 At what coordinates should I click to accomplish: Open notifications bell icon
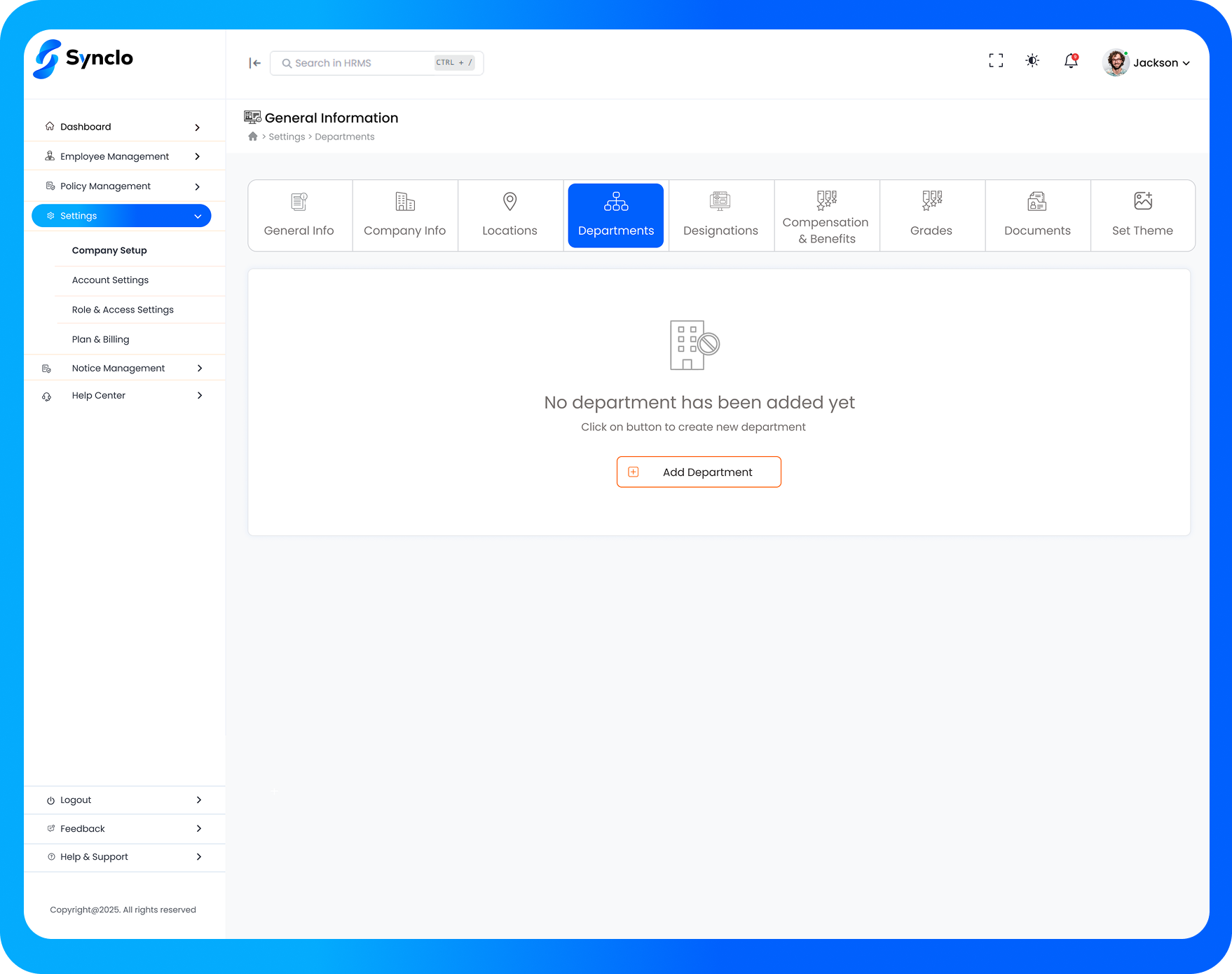point(1071,61)
